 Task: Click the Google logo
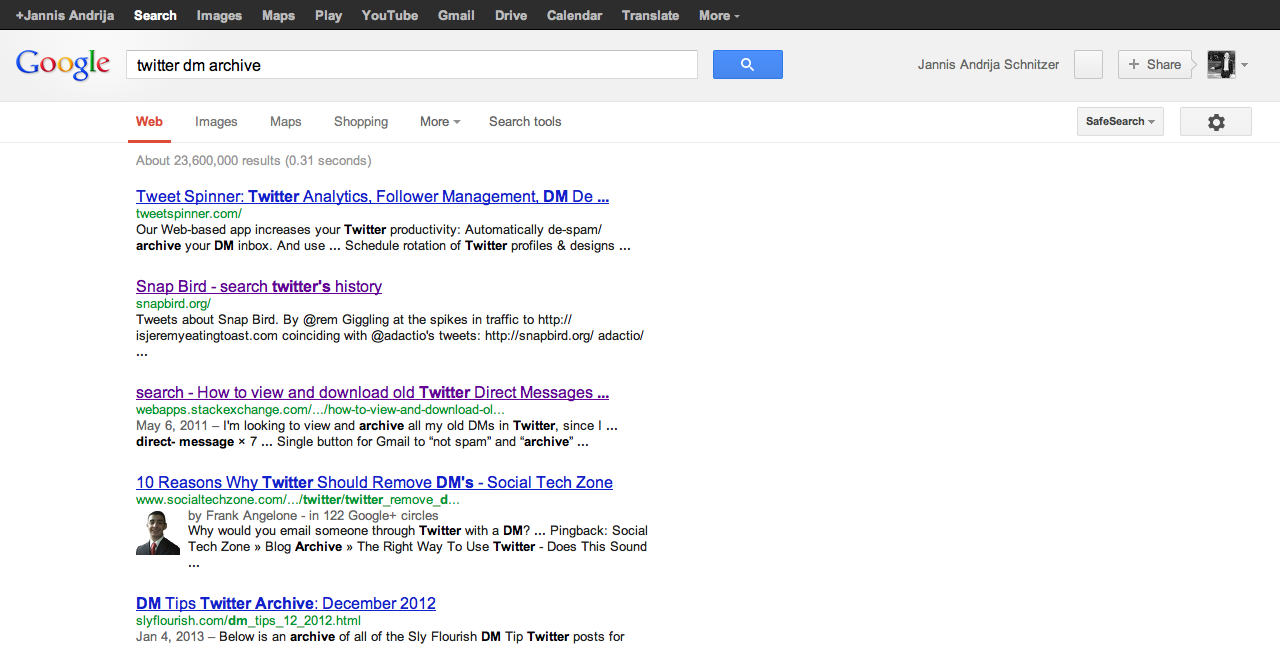(63, 64)
